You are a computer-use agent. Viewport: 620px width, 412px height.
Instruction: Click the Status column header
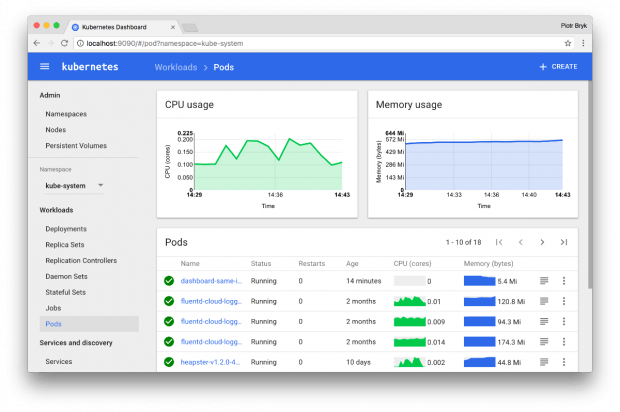261,263
